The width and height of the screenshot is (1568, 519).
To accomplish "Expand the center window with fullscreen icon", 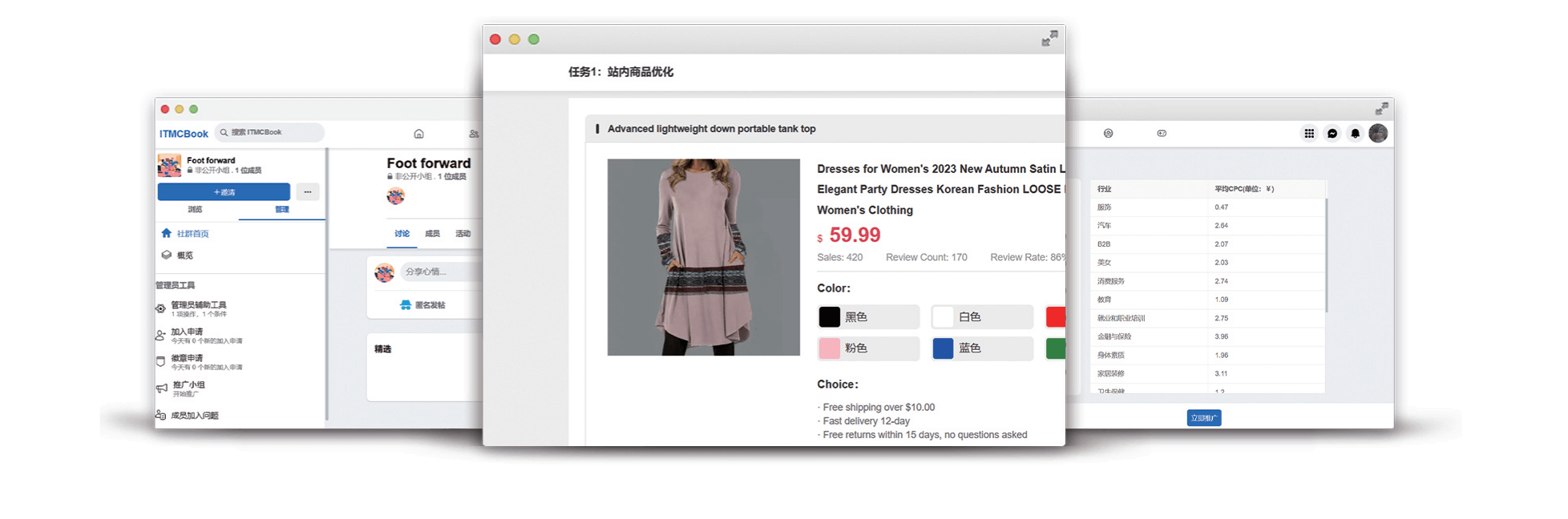I will [1049, 38].
